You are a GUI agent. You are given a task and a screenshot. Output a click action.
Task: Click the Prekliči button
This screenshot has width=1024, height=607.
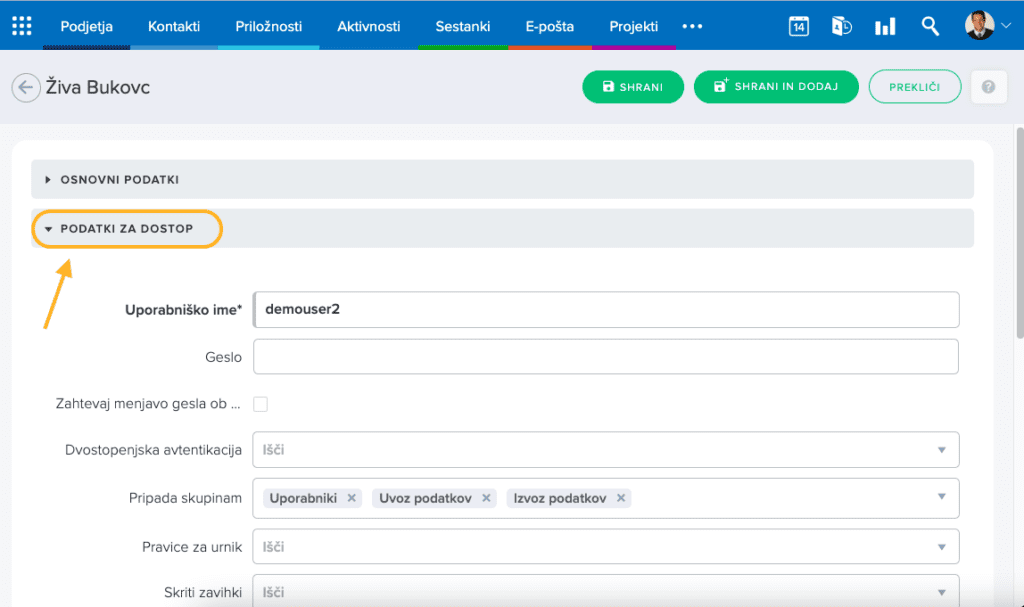pyautogui.click(x=914, y=87)
